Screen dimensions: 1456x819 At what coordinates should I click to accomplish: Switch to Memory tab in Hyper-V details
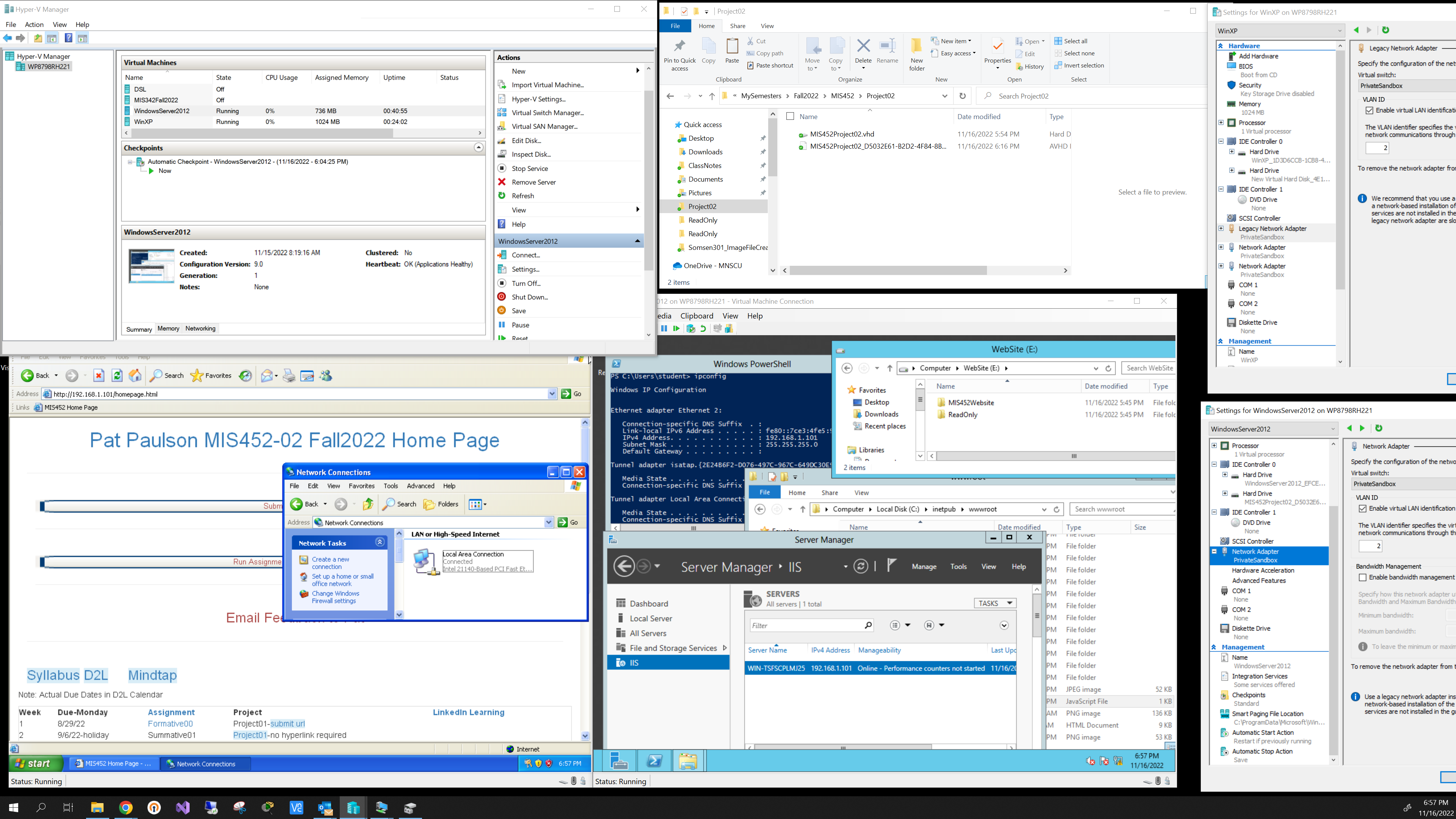tap(168, 328)
